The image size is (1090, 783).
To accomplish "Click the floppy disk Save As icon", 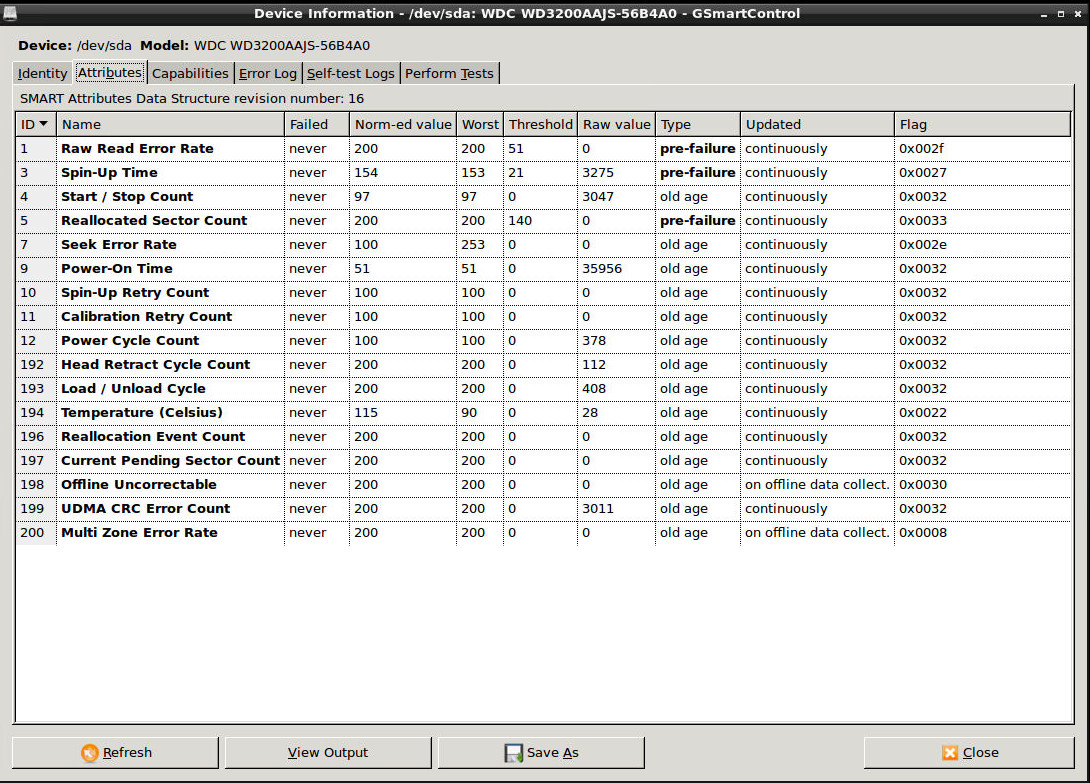I will pos(514,753).
